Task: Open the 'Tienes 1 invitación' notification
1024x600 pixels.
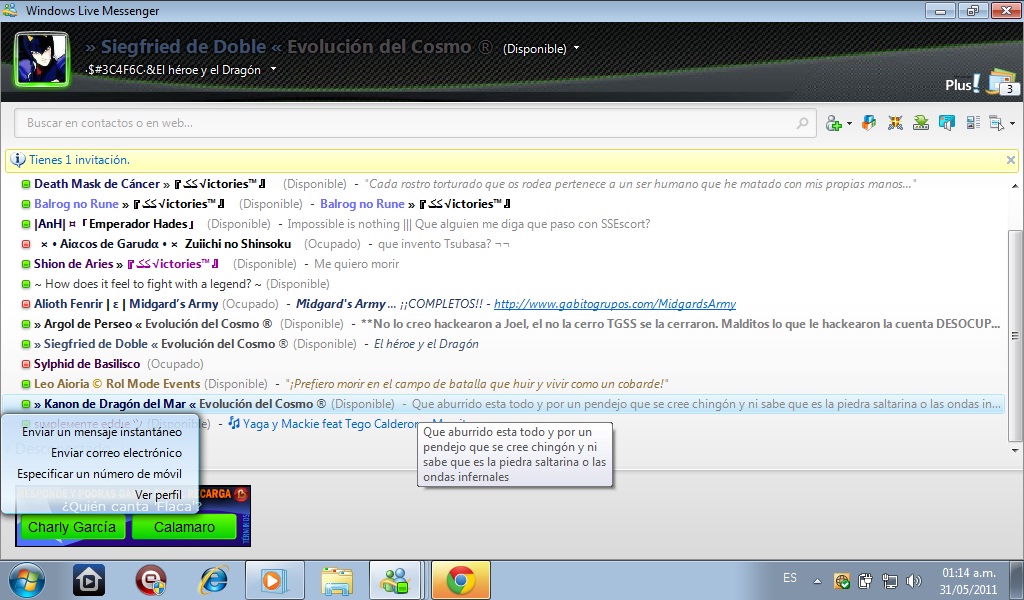Action: click(x=79, y=160)
